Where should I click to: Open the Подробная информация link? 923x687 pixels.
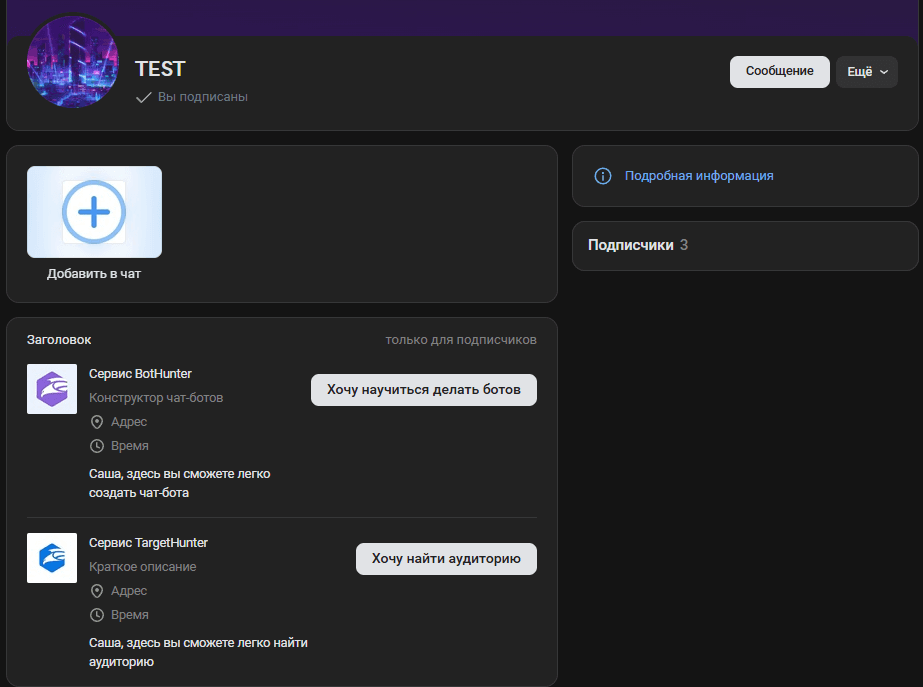click(698, 176)
